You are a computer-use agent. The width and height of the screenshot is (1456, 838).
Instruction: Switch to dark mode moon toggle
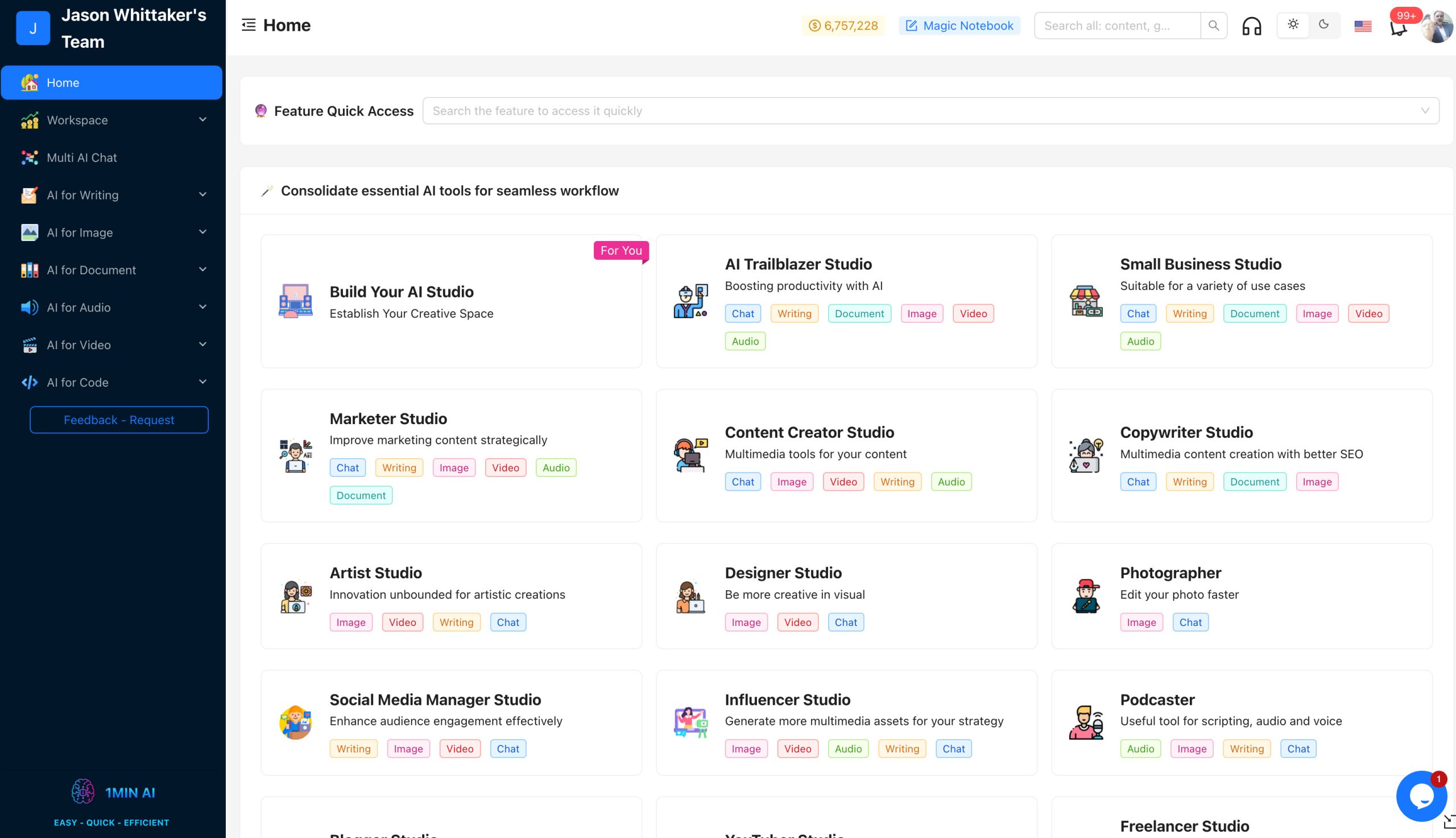(1323, 25)
